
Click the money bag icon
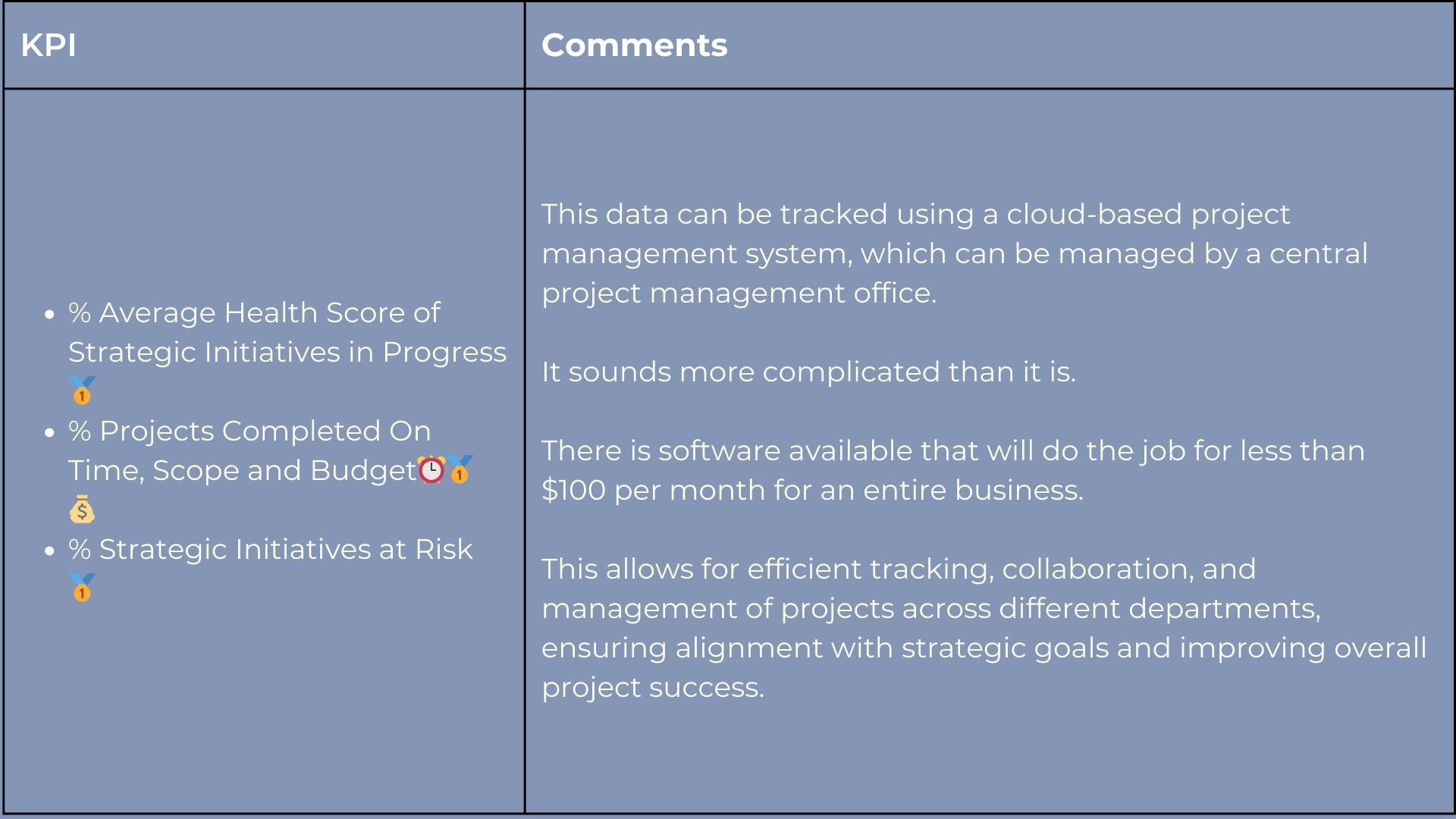click(x=82, y=510)
